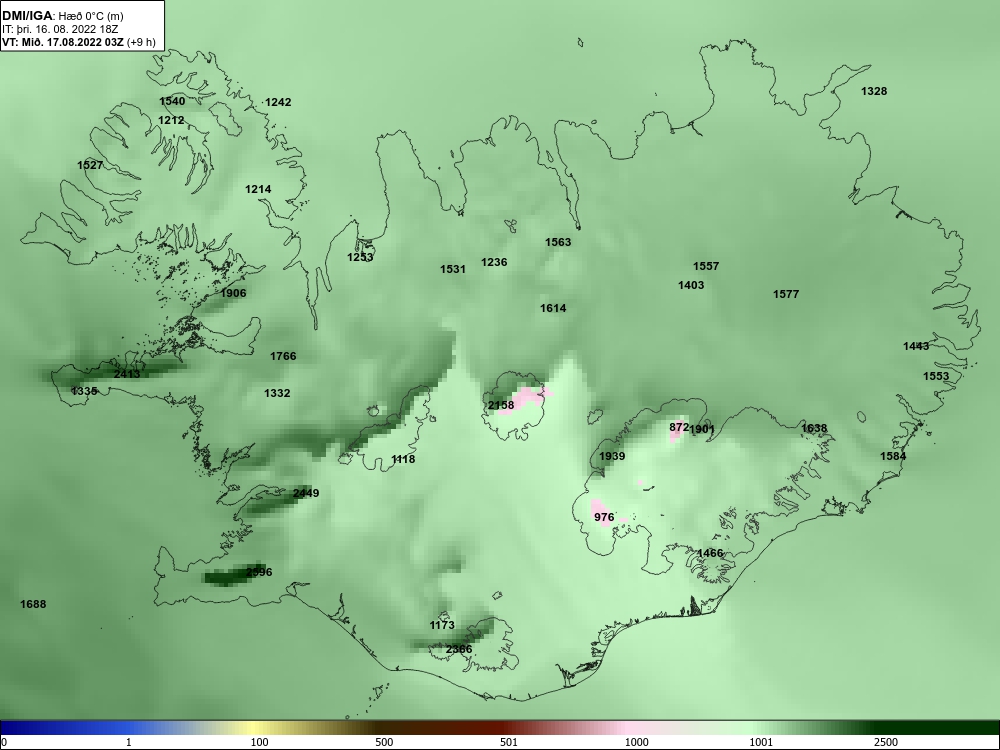Click the 2366 value on the south glacier
The image size is (1000, 750).
click(x=459, y=649)
